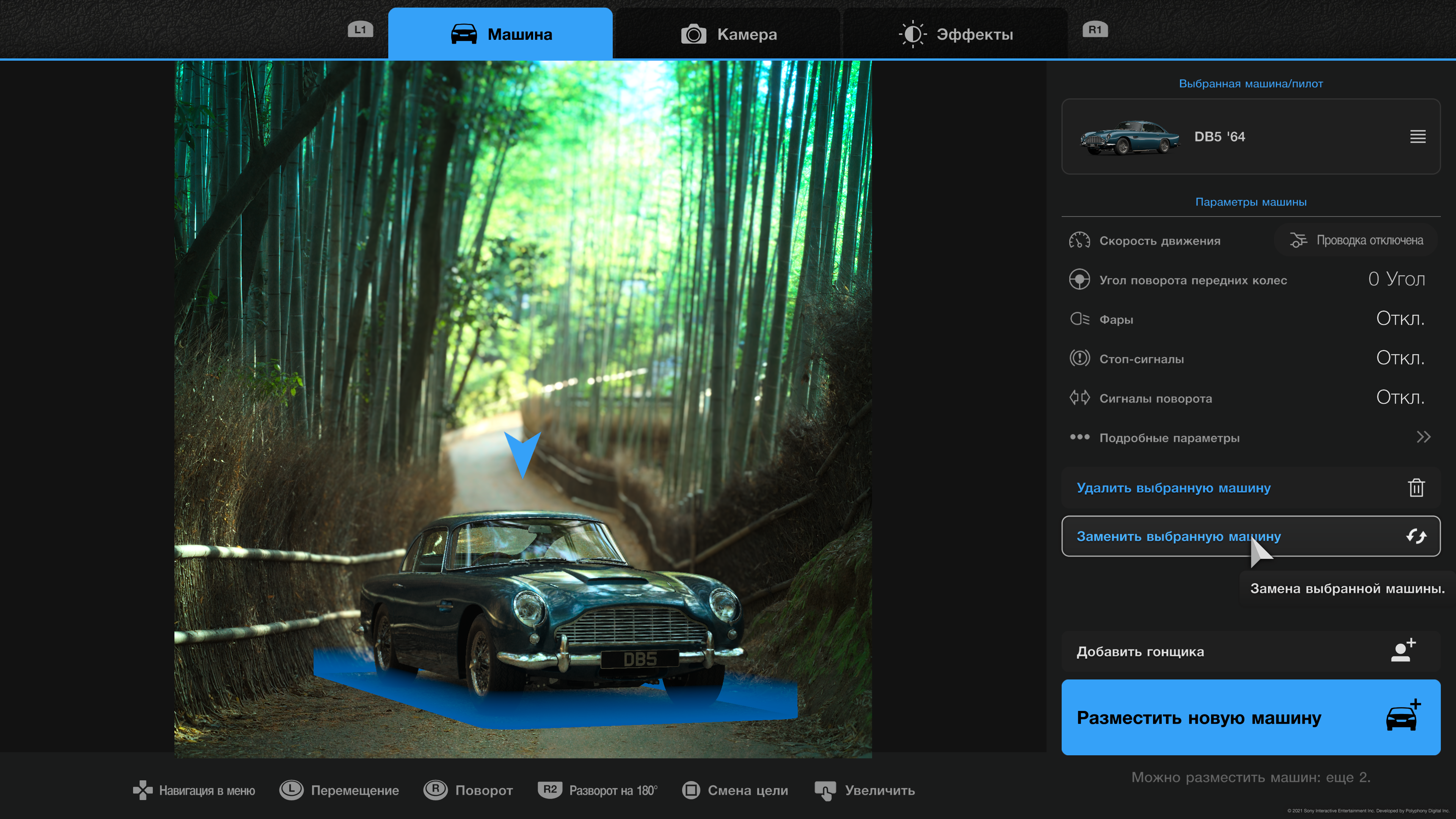Click Удалить выбранную машину
The width and height of the screenshot is (1456, 819).
pyautogui.click(x=1174, y=488)
